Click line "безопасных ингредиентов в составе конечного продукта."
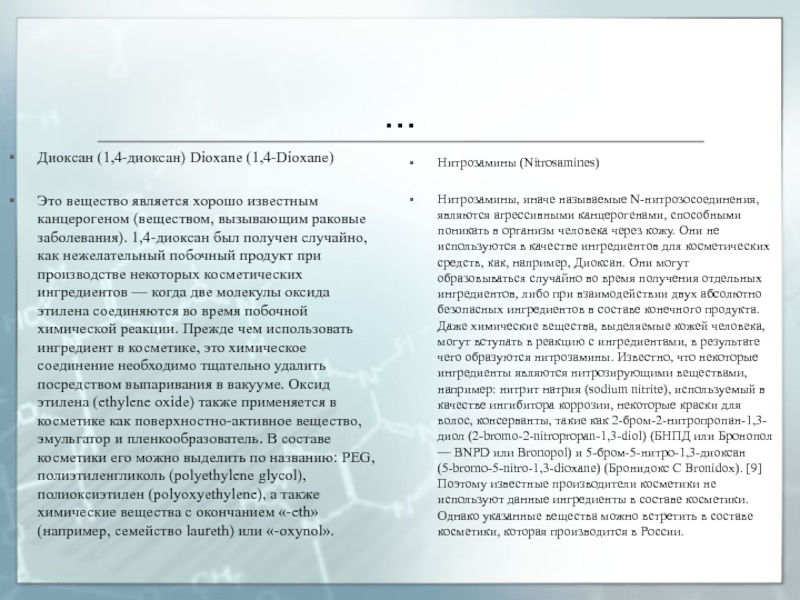 pyautogui.click(x=598, y=310)
